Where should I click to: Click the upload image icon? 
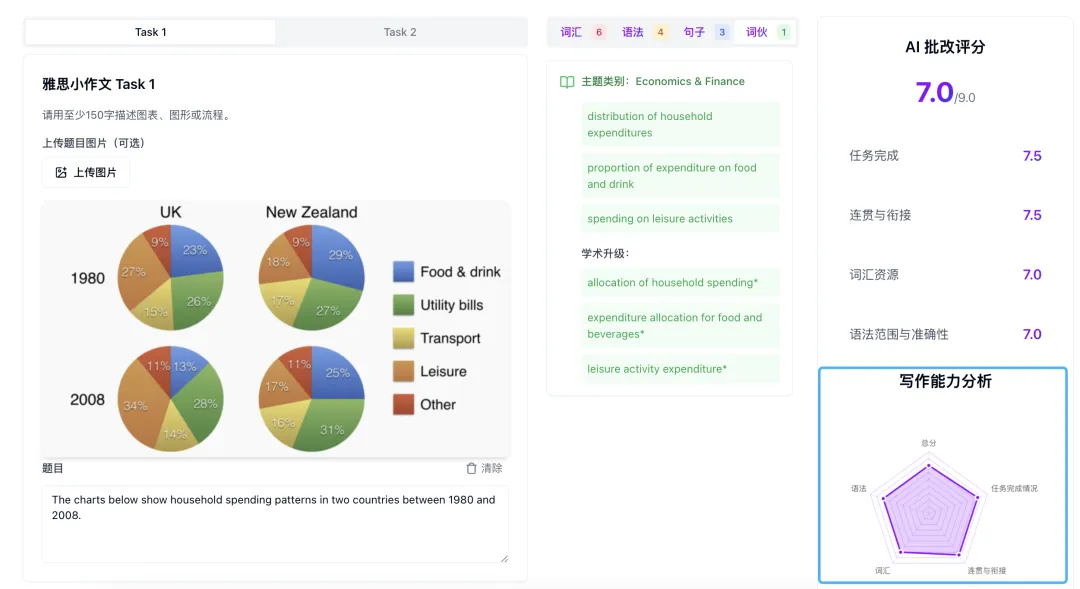(x=61, y=173)
